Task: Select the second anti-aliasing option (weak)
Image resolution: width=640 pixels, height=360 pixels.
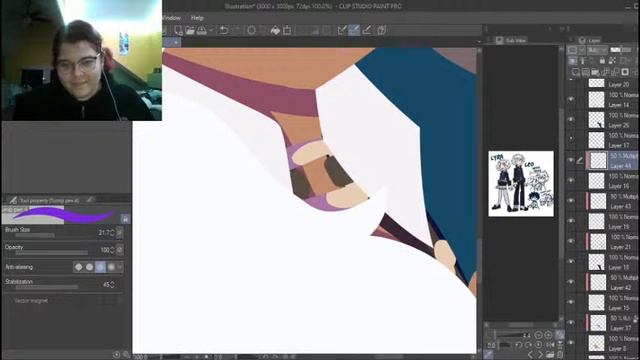Action: click(x=89, y=267)
